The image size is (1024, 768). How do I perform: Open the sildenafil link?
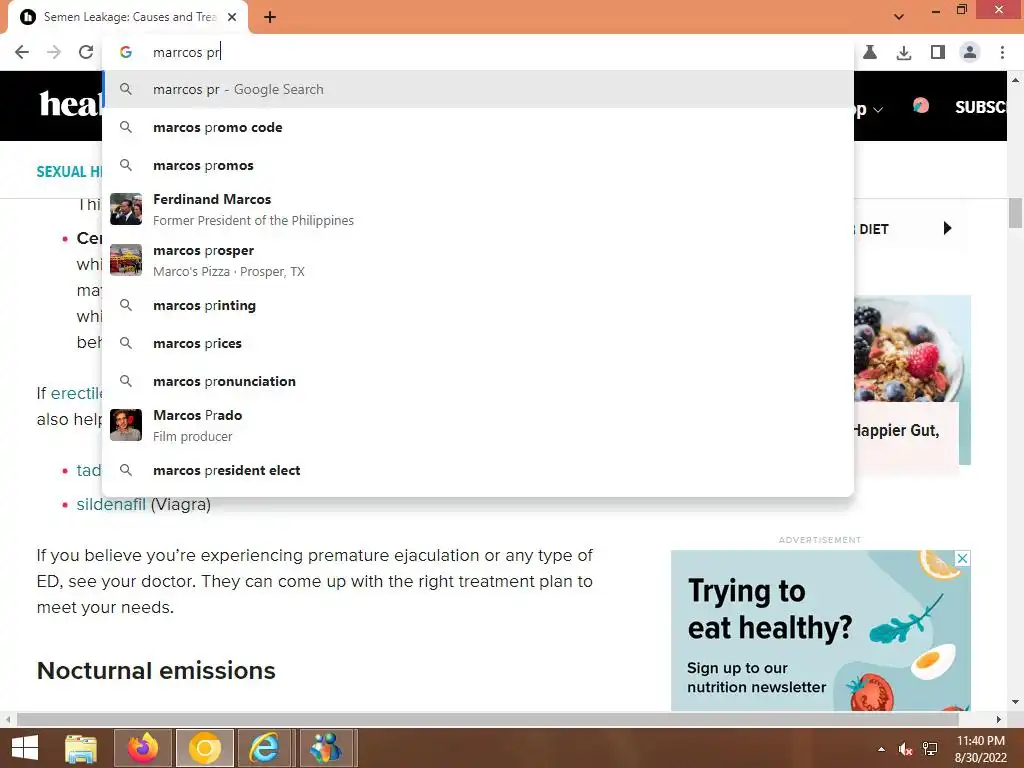click(x=111, y=504)
